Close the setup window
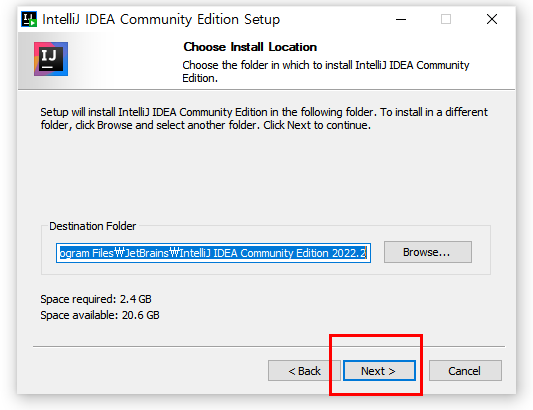The height and width of the screenshot is (410, 533). [492, 19]
